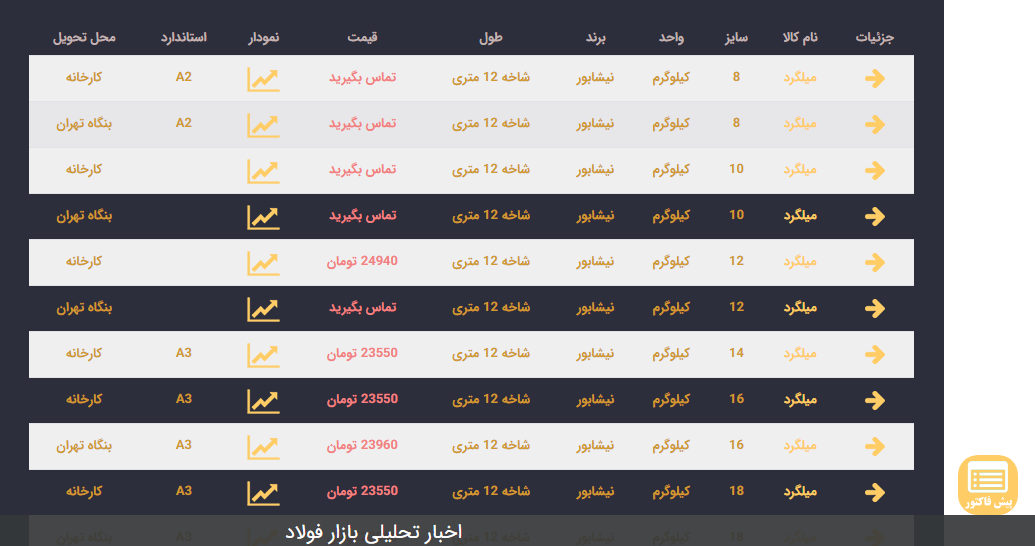1035x546 pixels.
Task: Click details arrow for size 18 rebar row
Action: 874,492
